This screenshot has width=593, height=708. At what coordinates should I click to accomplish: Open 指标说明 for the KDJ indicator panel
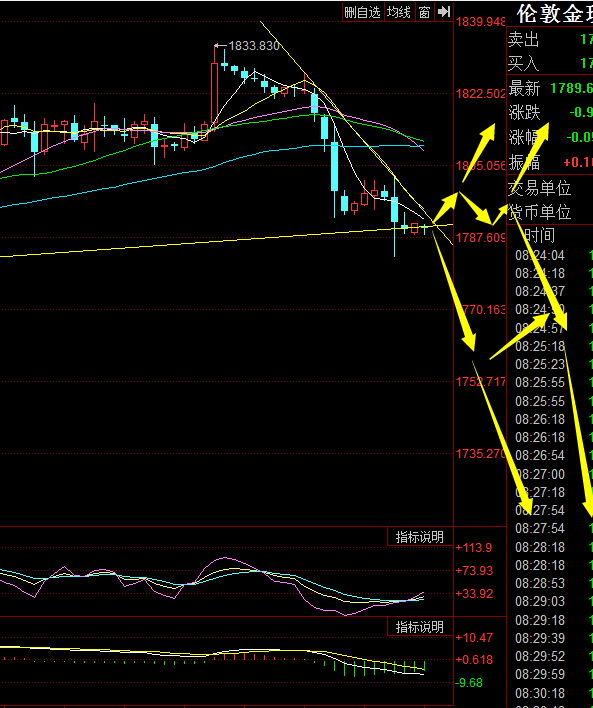(x=420, y=537)
